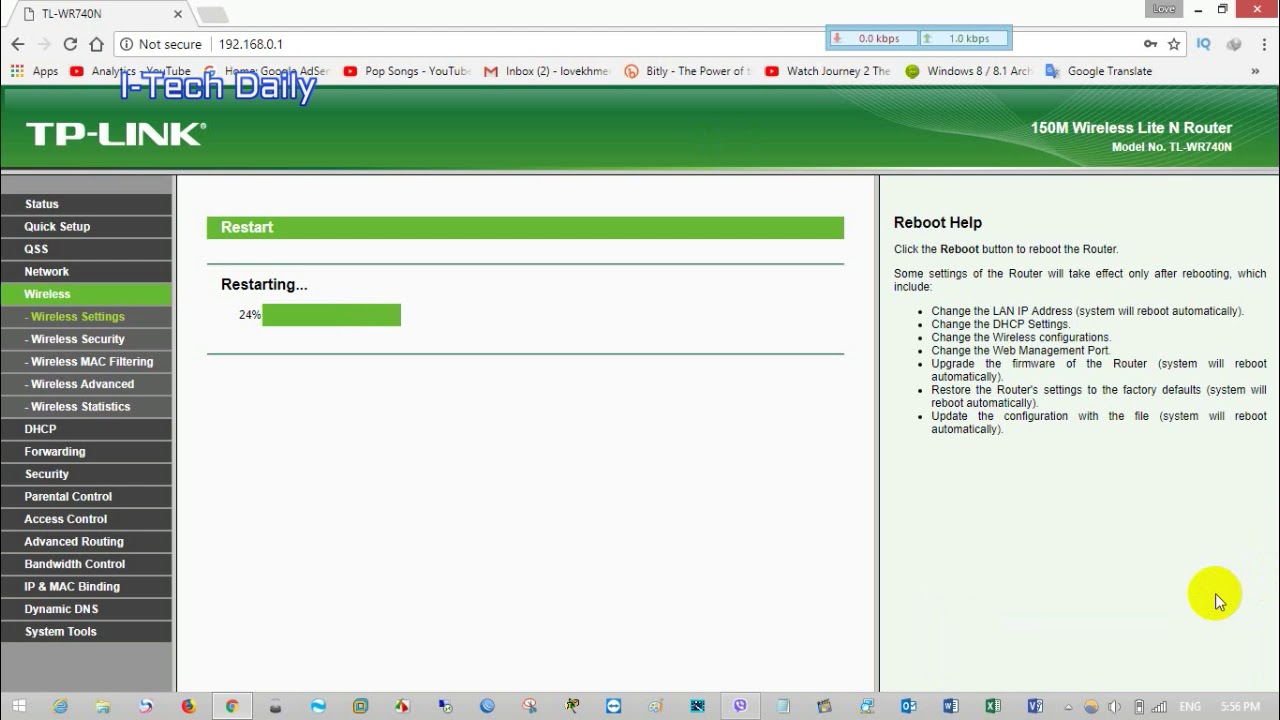Open the Quick Setup menu item

86,227
